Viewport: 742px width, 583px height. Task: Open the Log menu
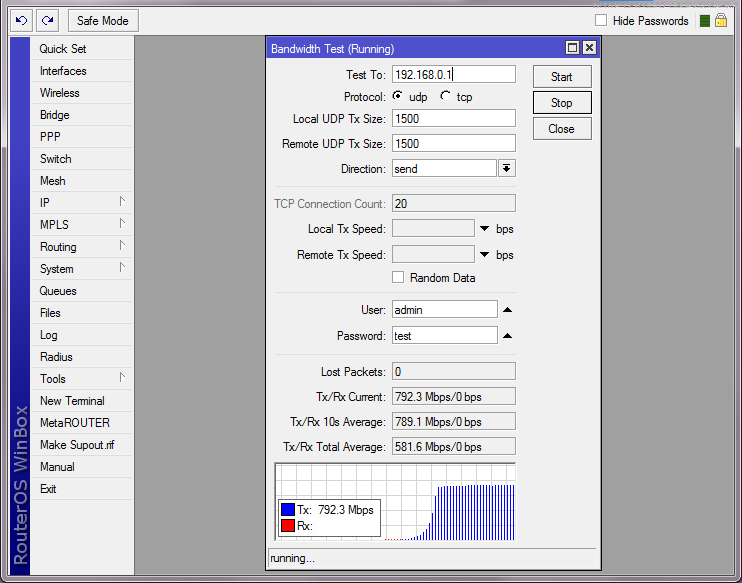(x=81, y=335)
